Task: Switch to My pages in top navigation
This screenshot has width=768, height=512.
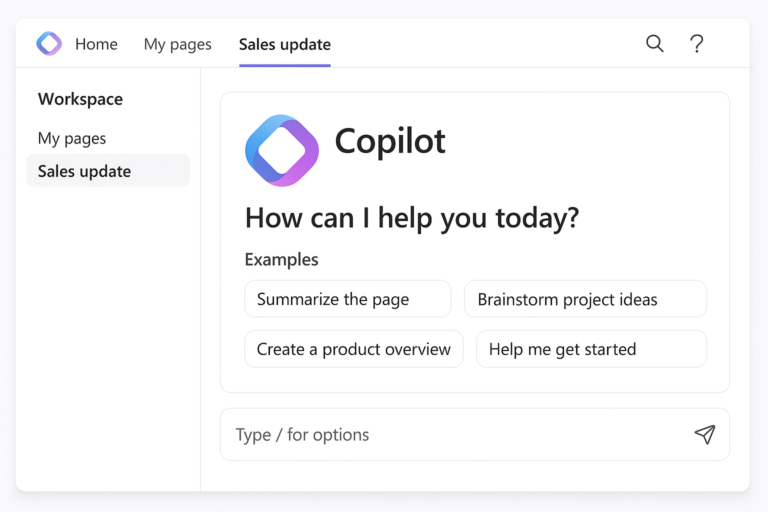Action: click(177, 44)
